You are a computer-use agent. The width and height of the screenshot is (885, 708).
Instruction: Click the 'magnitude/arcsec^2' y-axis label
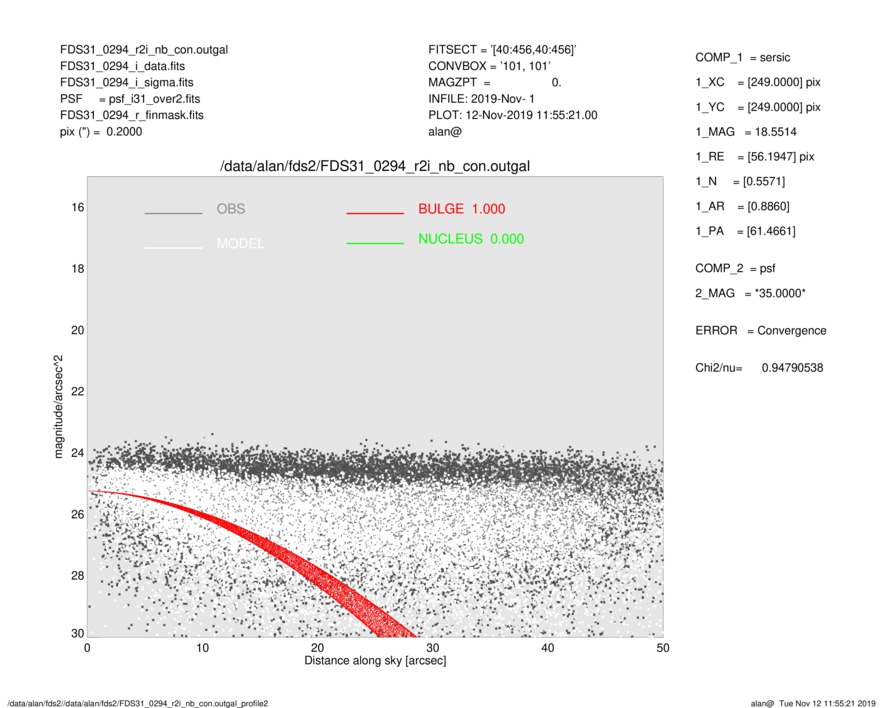[x=58, y=407]
